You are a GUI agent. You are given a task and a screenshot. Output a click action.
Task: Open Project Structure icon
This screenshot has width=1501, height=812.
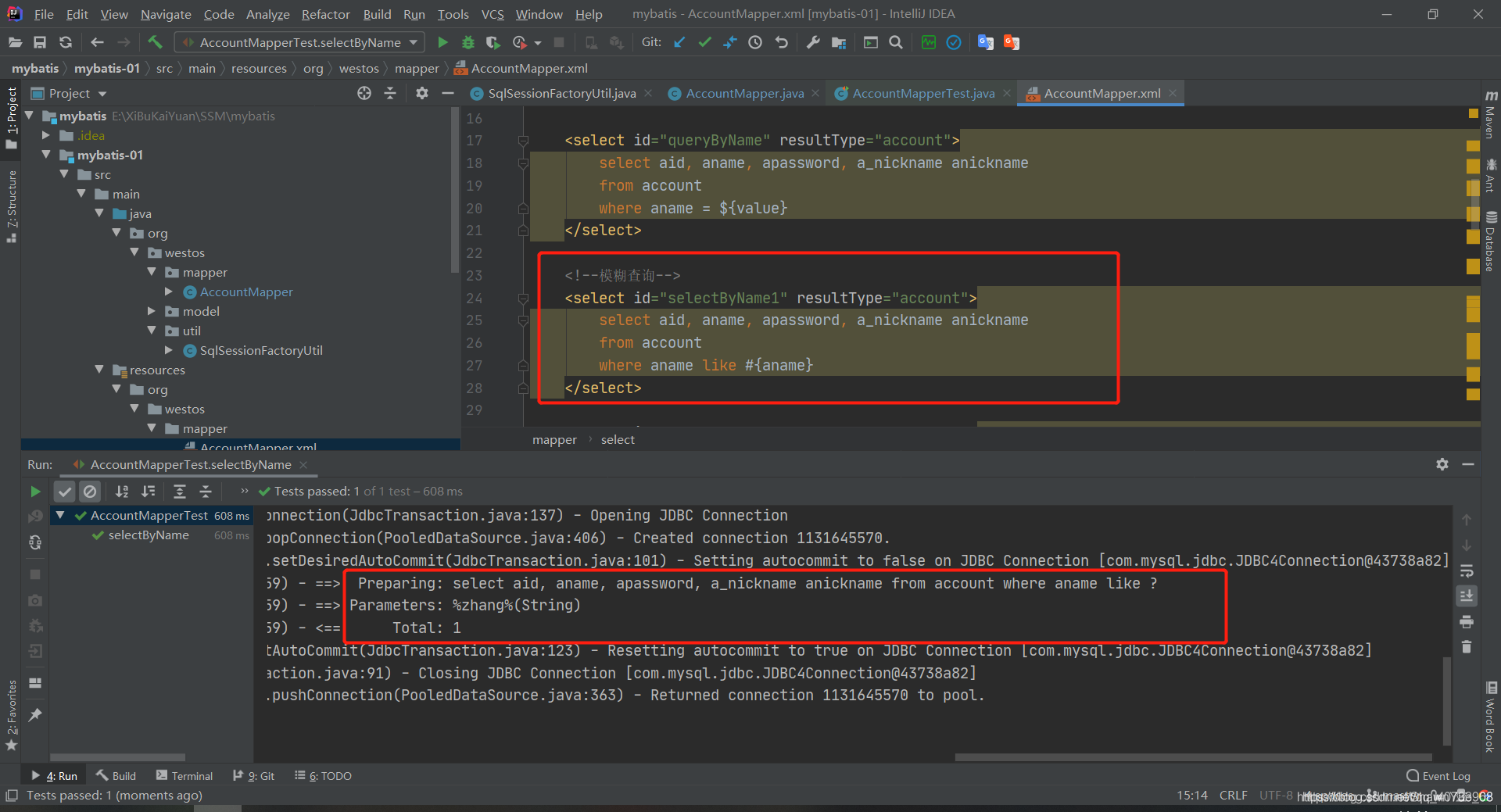(839, 42)
